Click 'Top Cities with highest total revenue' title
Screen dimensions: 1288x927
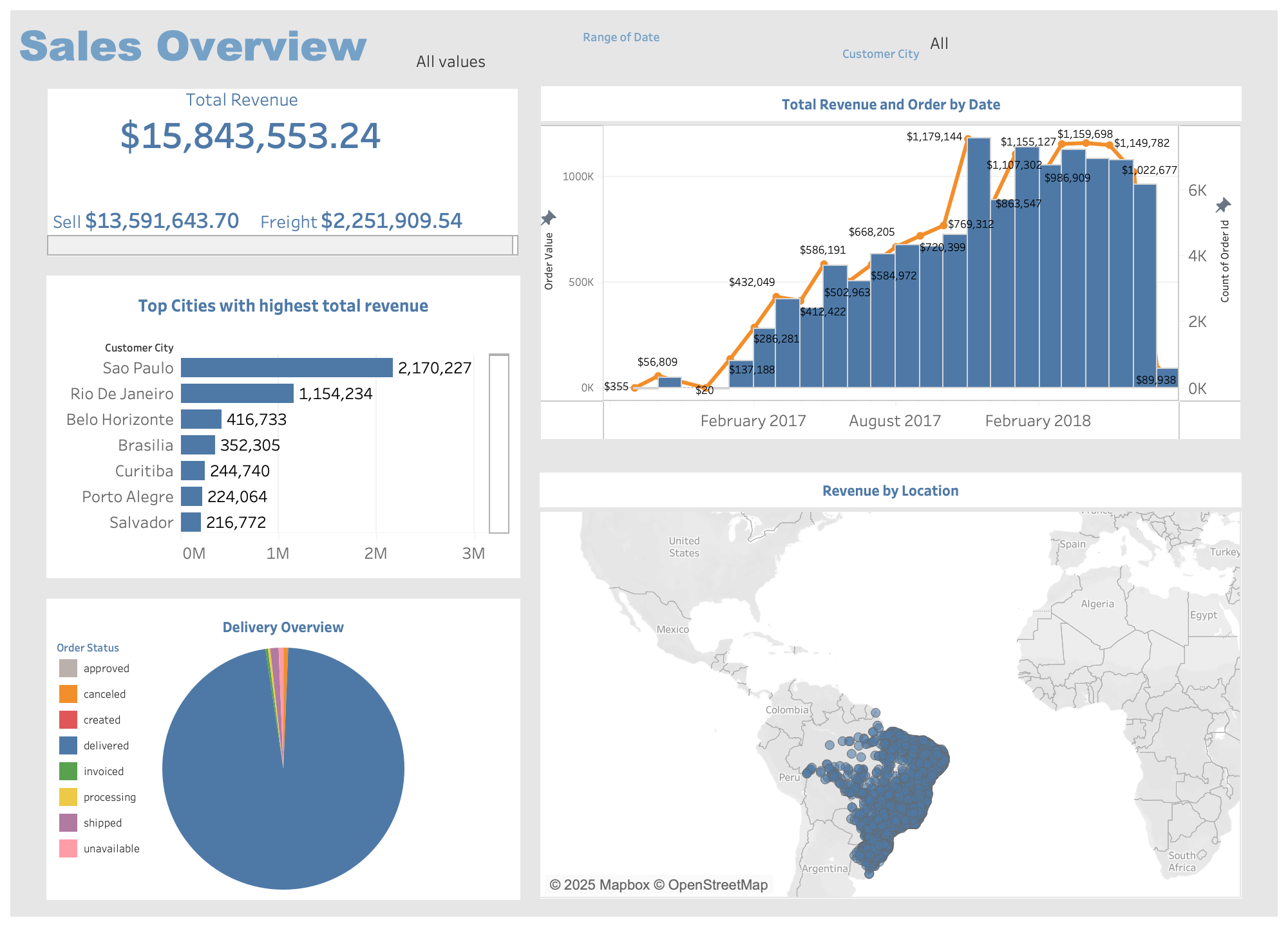283,306
